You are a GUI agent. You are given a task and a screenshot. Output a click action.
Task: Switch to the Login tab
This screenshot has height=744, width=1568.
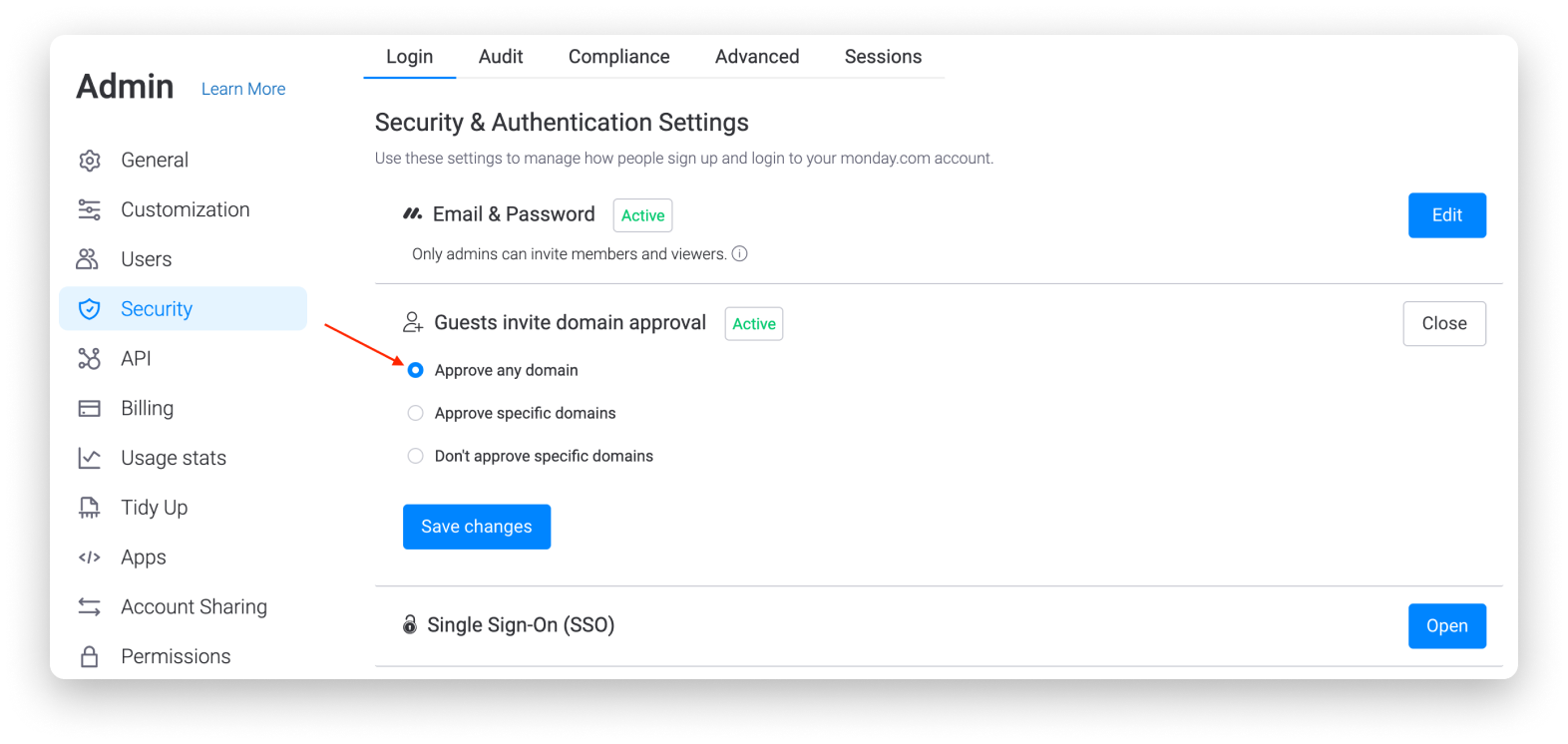[x=410, y=57]
